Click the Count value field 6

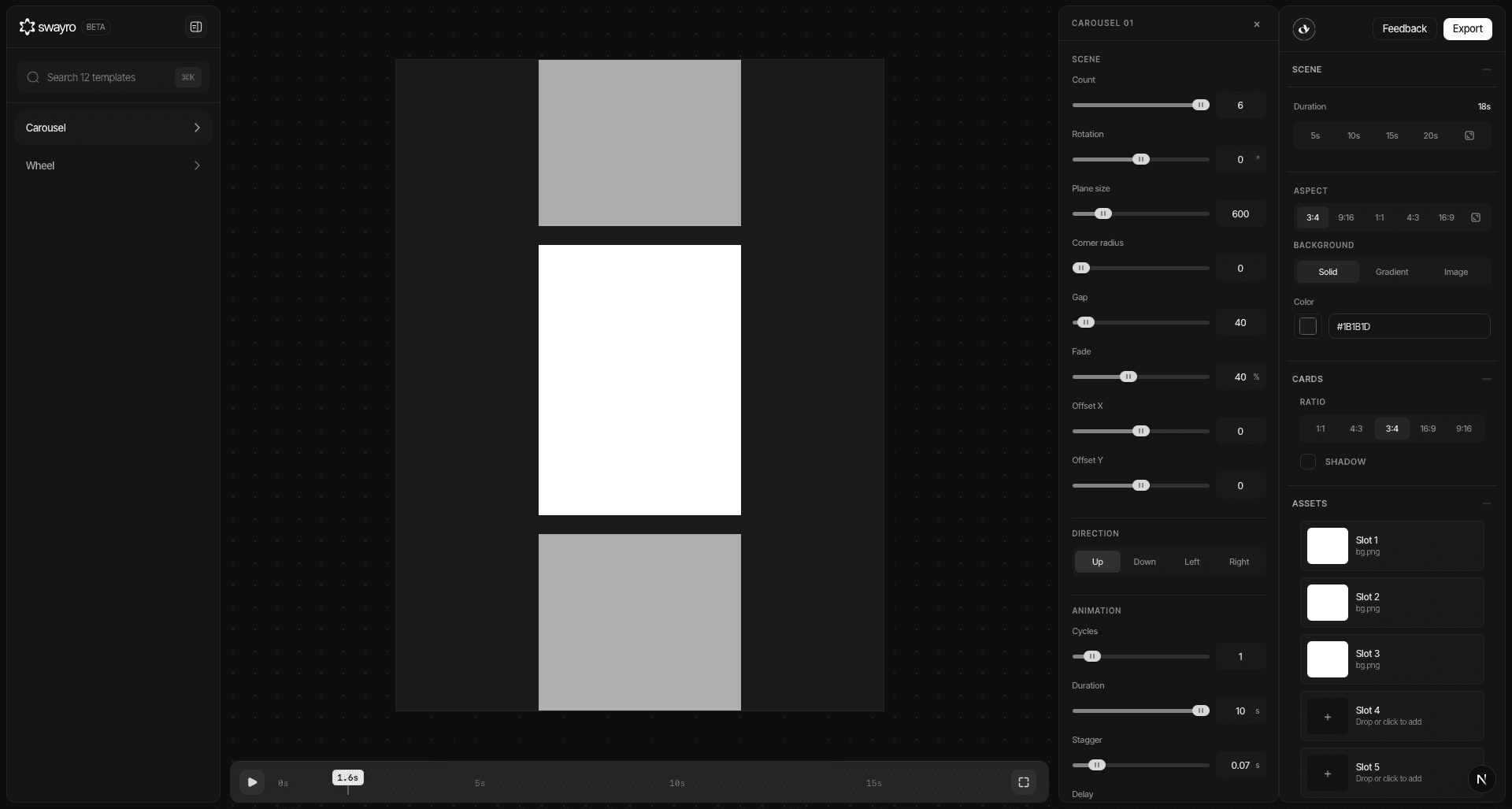[x=1240, y=105]
